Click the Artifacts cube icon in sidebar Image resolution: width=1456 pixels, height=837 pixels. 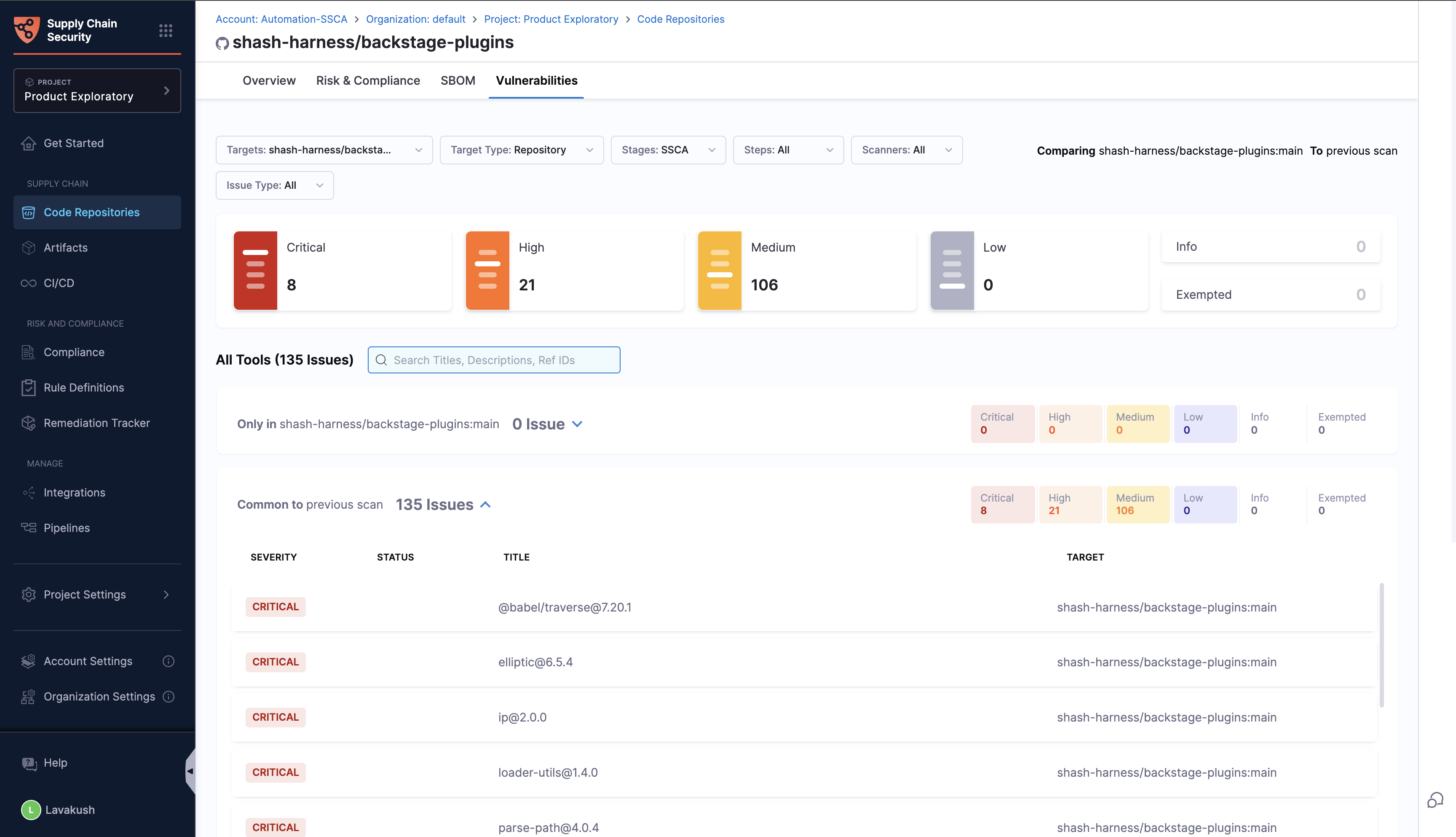pyautogui.click(x=28, y=248)
